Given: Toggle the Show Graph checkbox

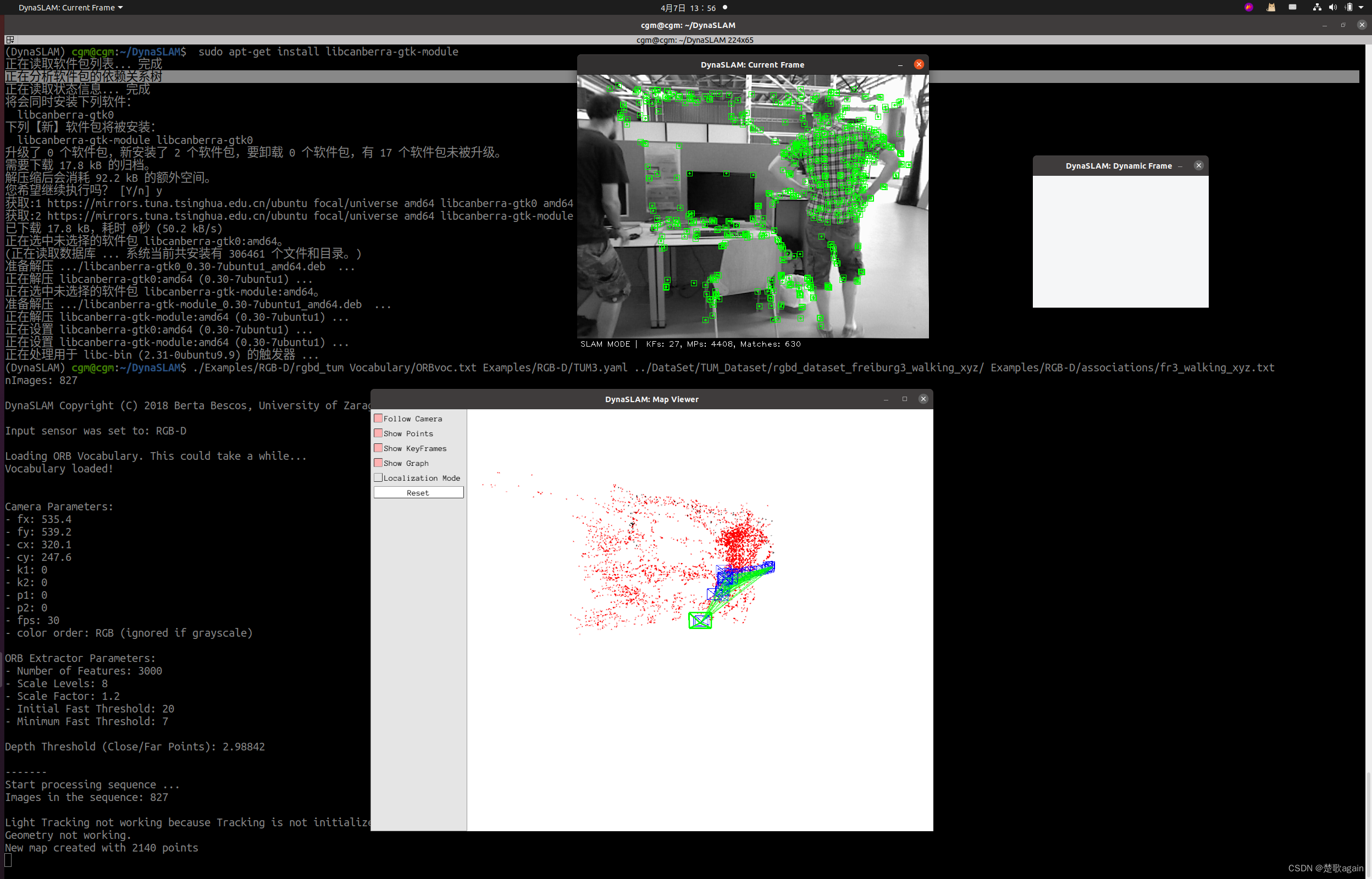Looking at the screenshot, I should 378,463.
